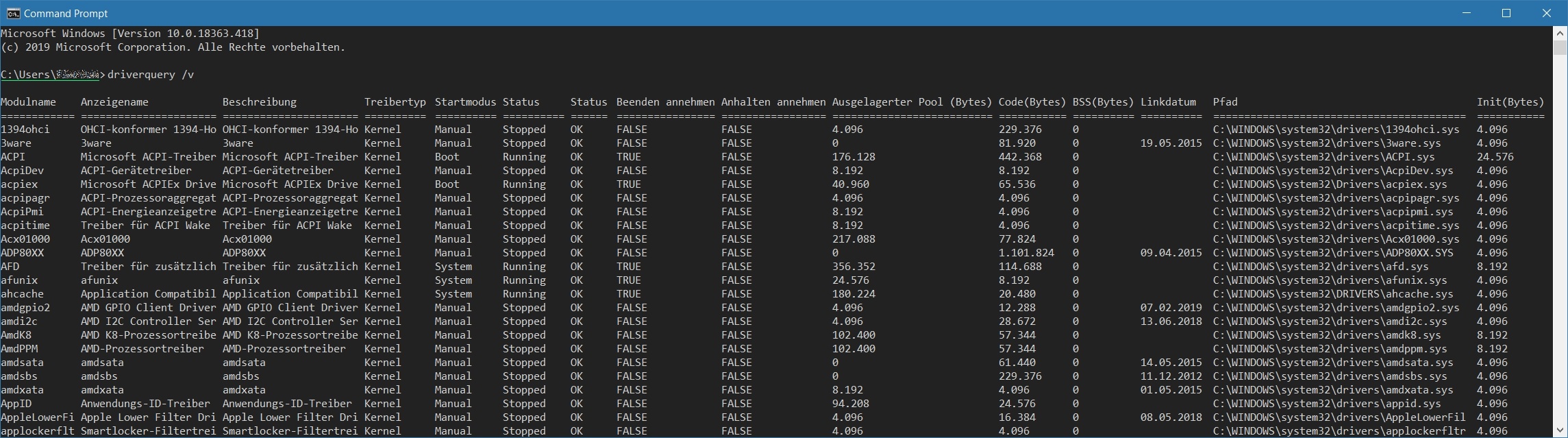Close the Command Prompt window

(x=1546, y=13)
